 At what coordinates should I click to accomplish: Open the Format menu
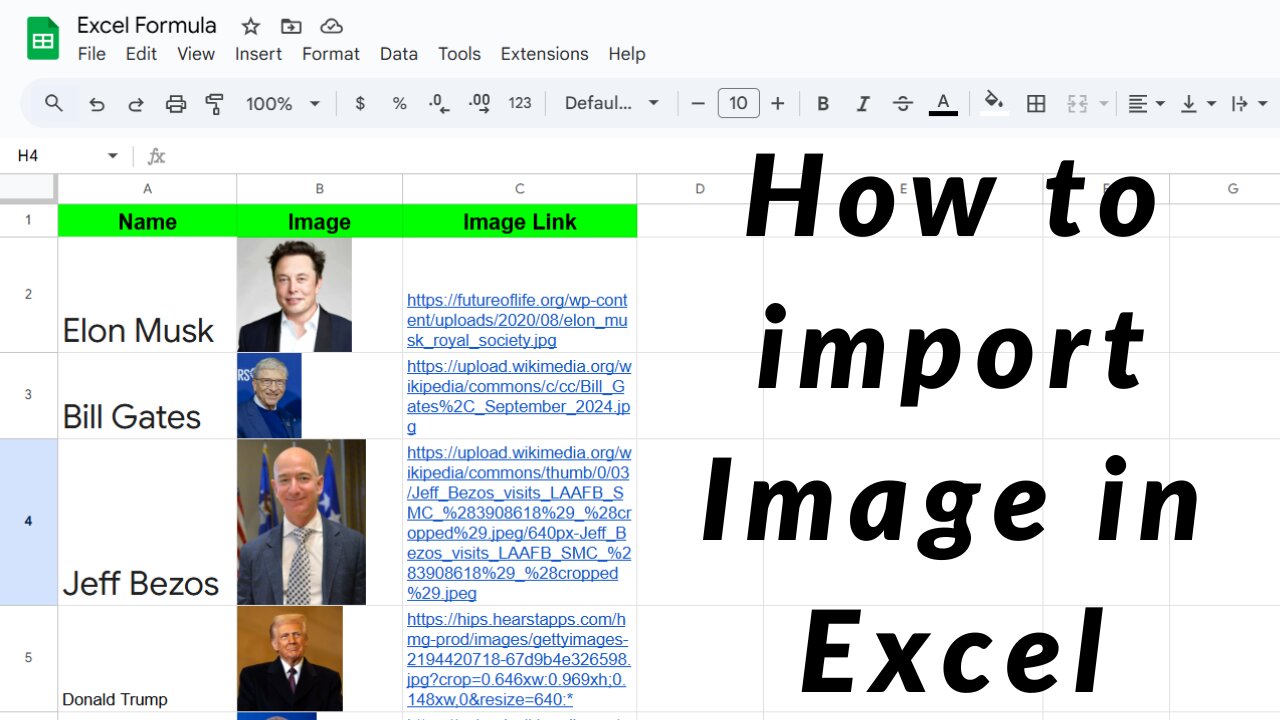[x=331, y=54]
